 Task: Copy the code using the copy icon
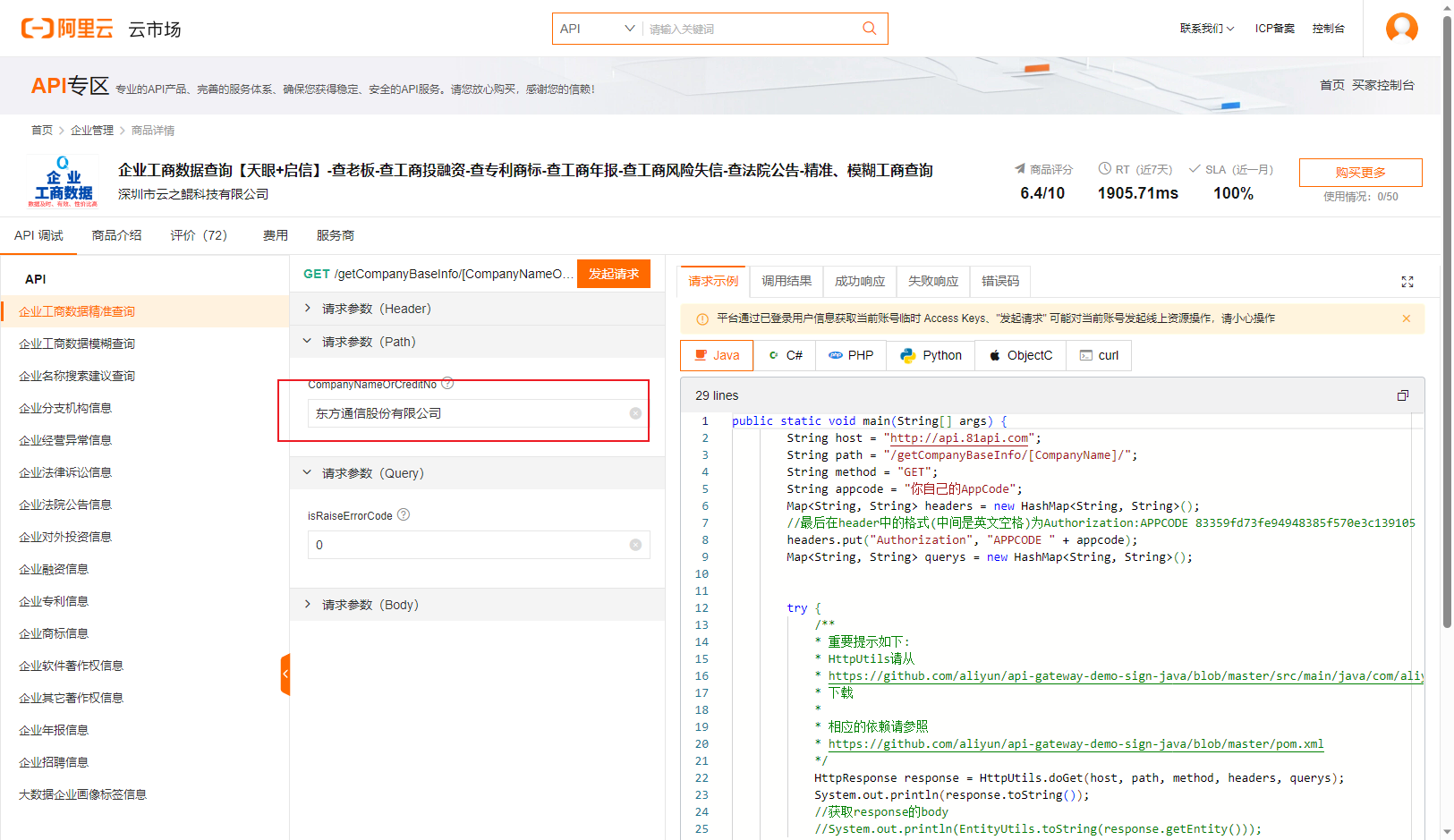click(1402, 395)
